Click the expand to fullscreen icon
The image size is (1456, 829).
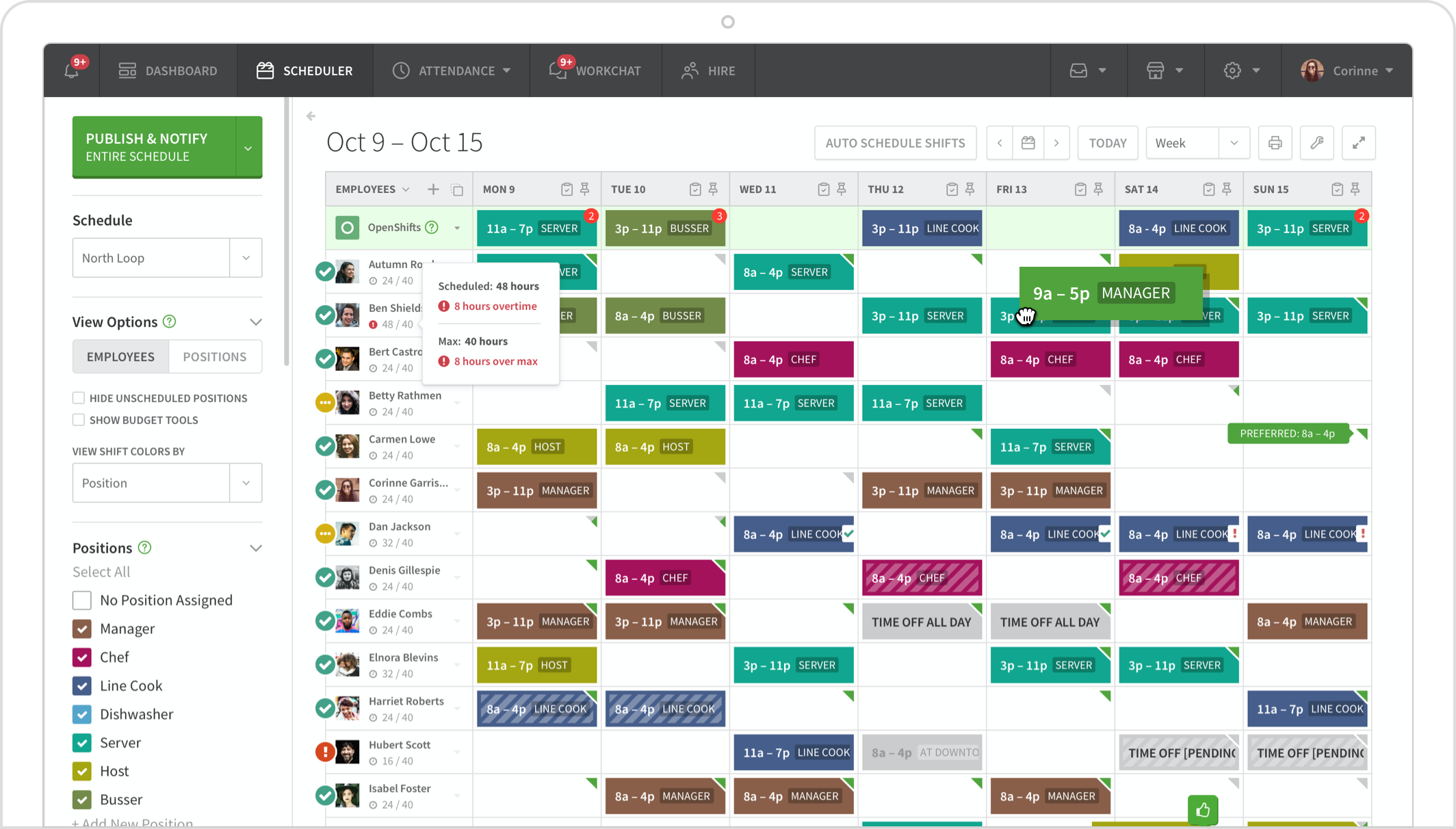1358,143
